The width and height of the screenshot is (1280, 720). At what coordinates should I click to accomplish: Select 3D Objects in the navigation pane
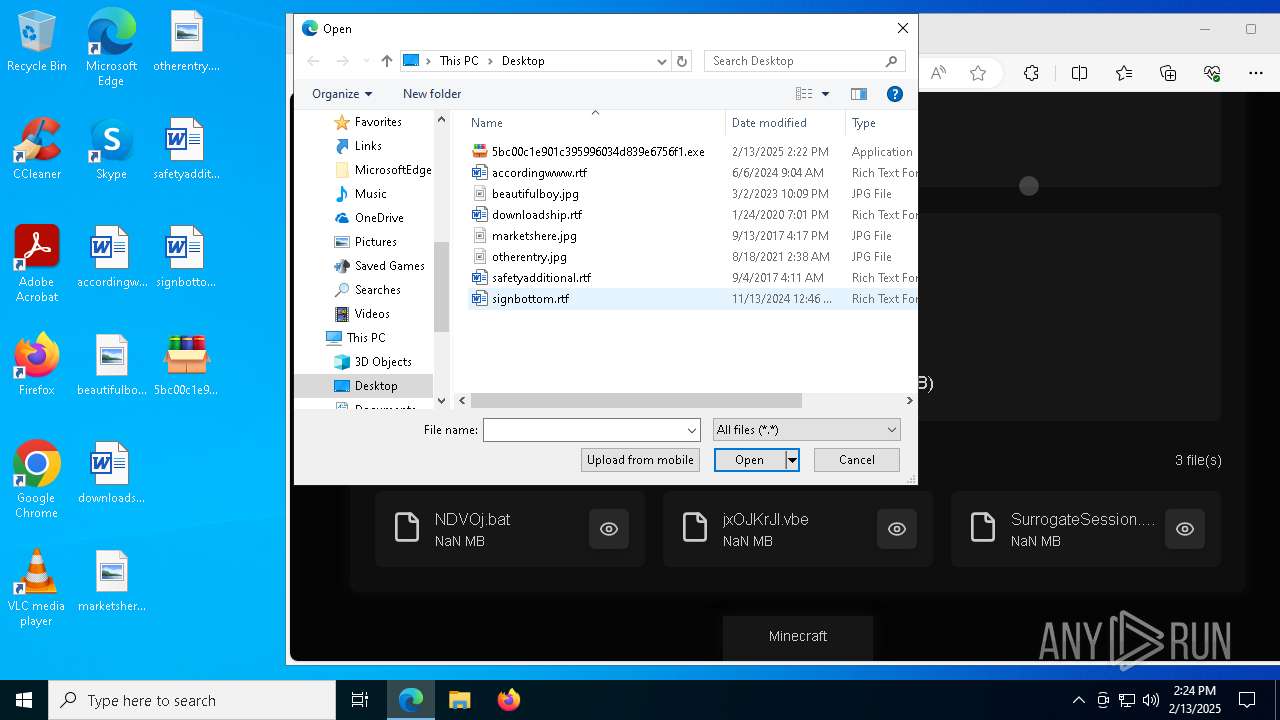point(383,362)
